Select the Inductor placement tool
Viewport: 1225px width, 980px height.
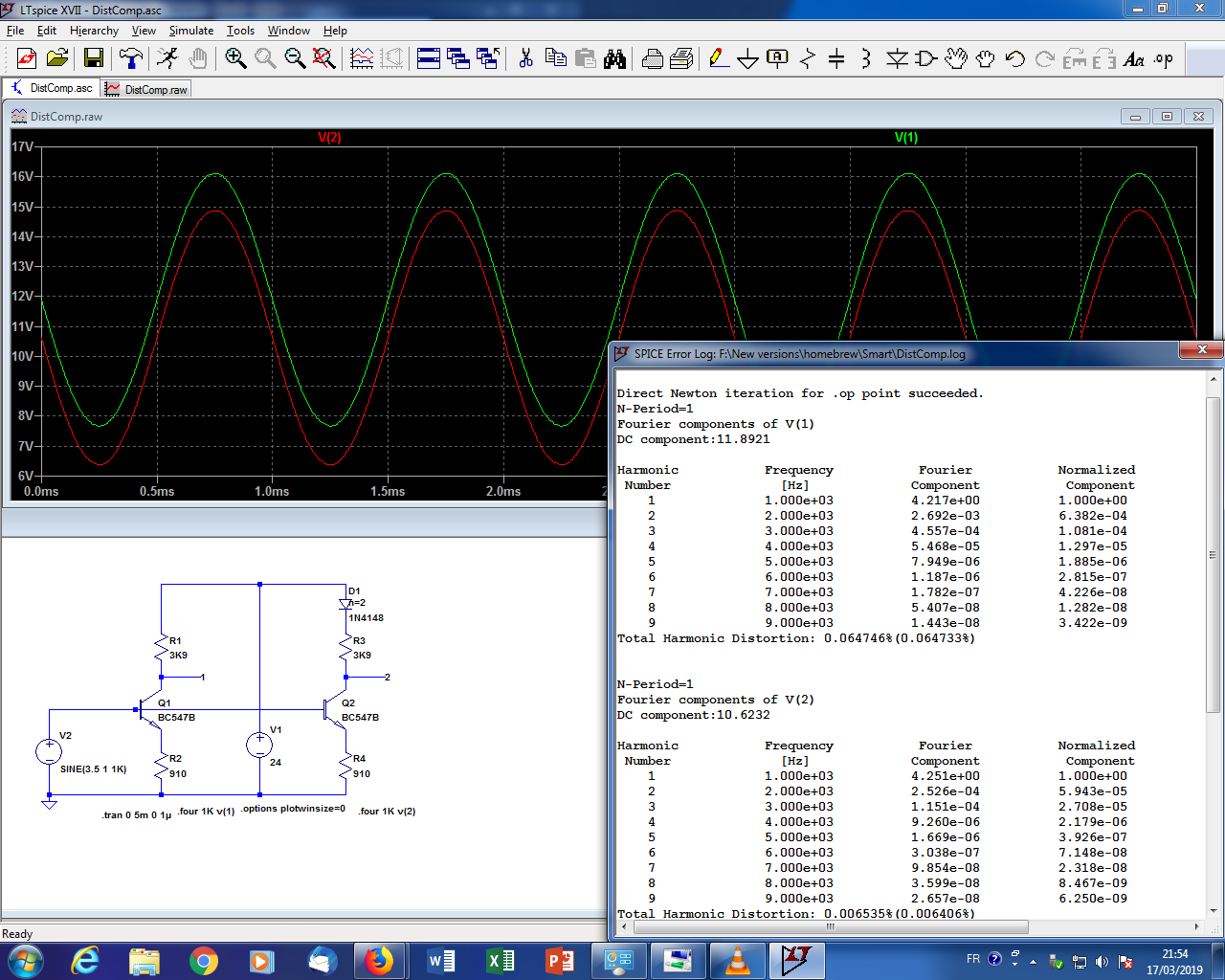(x=866, y=59)
